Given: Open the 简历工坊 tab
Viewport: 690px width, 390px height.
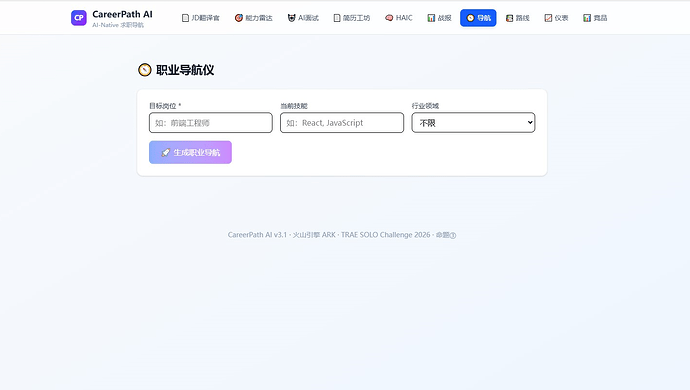Looking at the screenshot, I should [x=352, y=18].
